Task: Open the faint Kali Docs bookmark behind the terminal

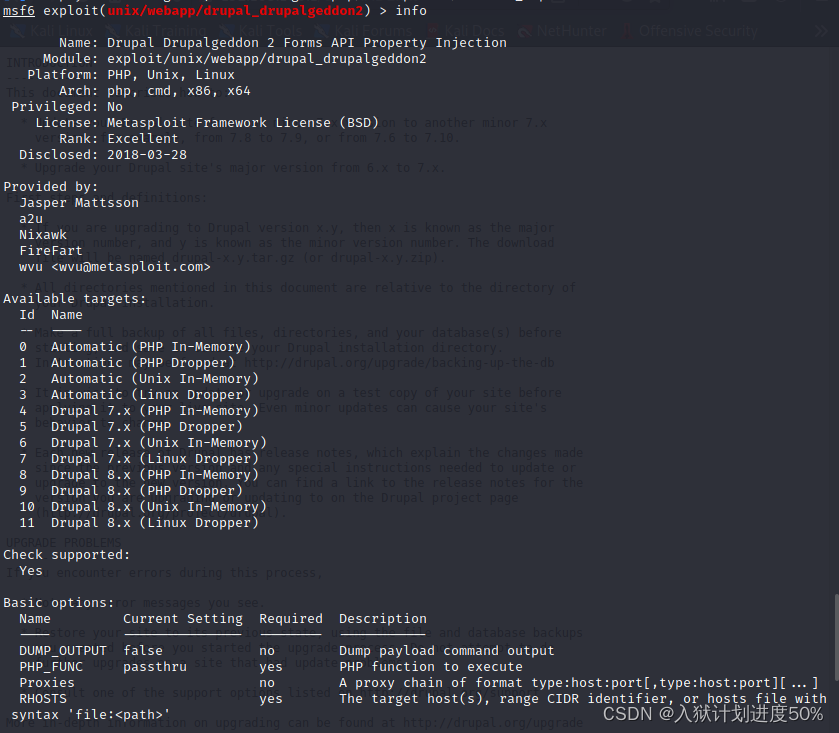Action: coord(467,31)
